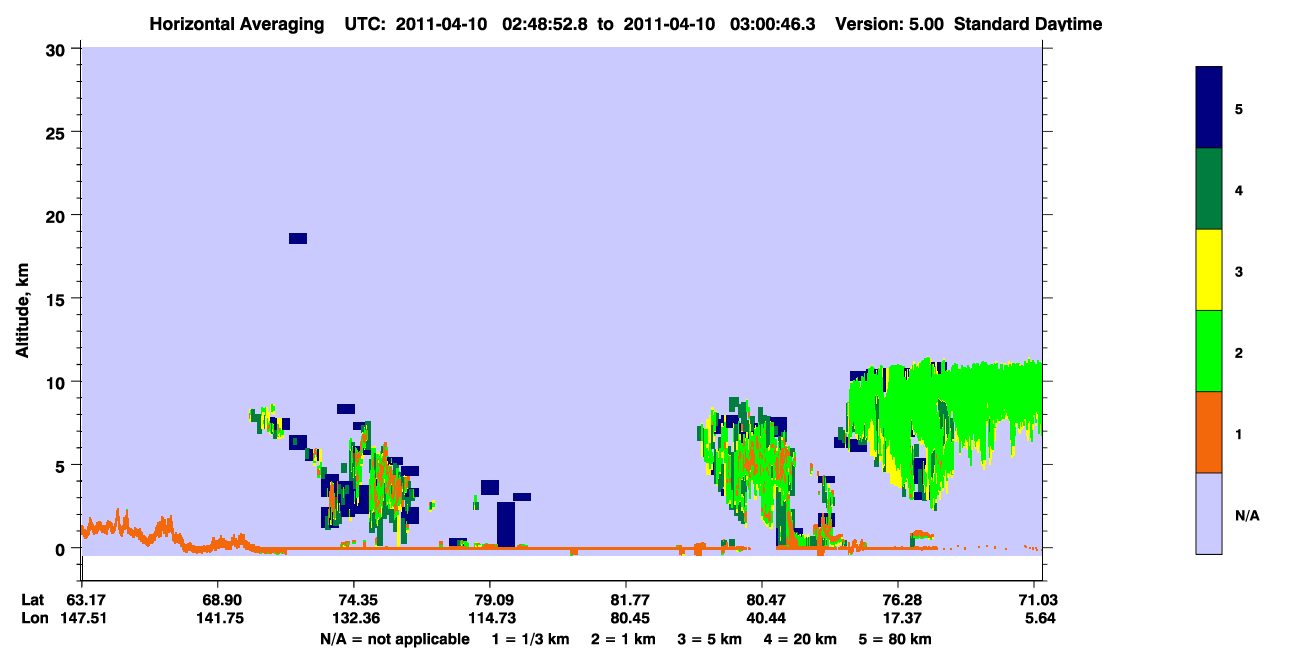Click the longitude value 132.36
This screenshot has height=667, width=1300.
pyautogui.click(x=354, y=617)
